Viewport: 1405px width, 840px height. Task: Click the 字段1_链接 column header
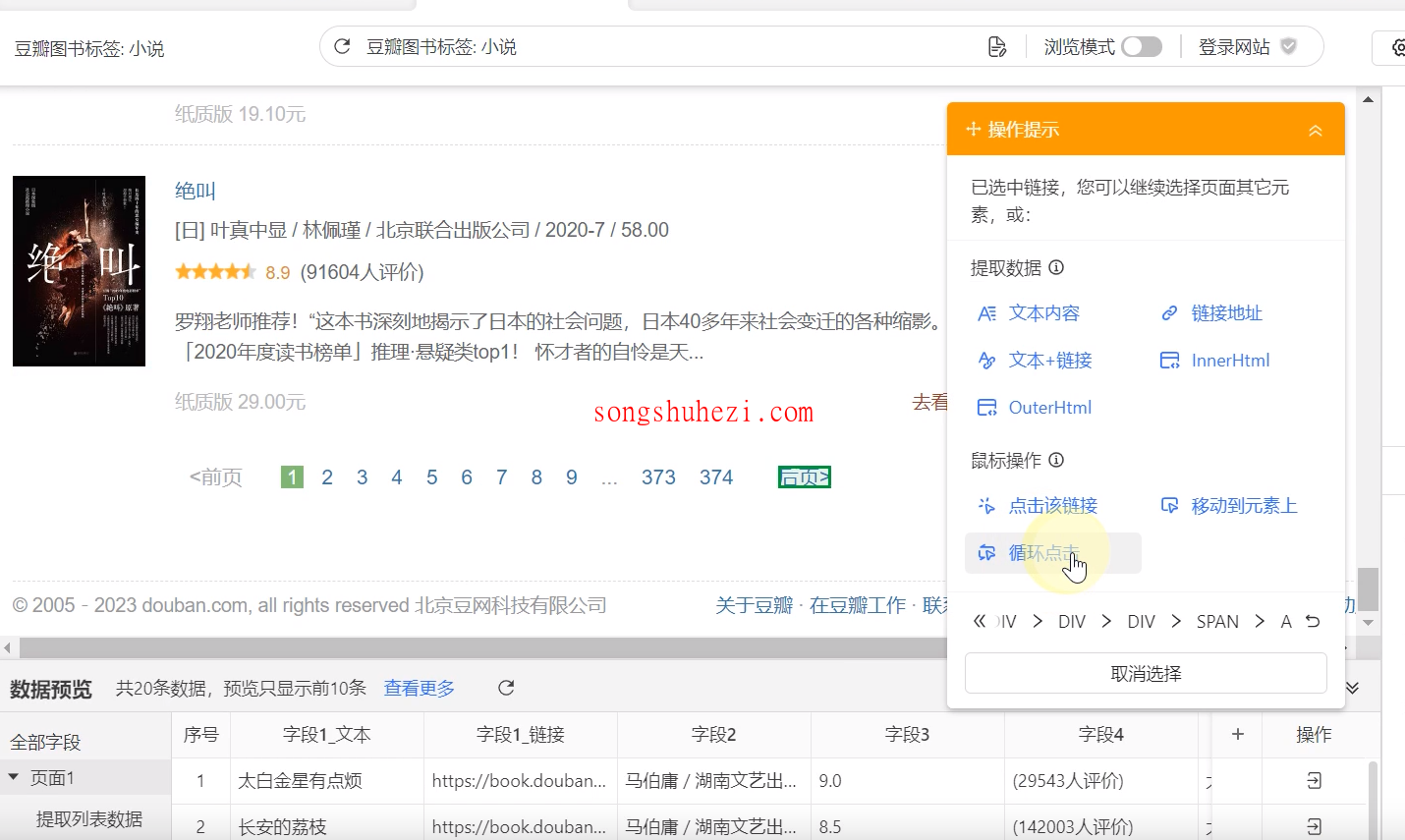pyautogui.click(x=521, y=735)
